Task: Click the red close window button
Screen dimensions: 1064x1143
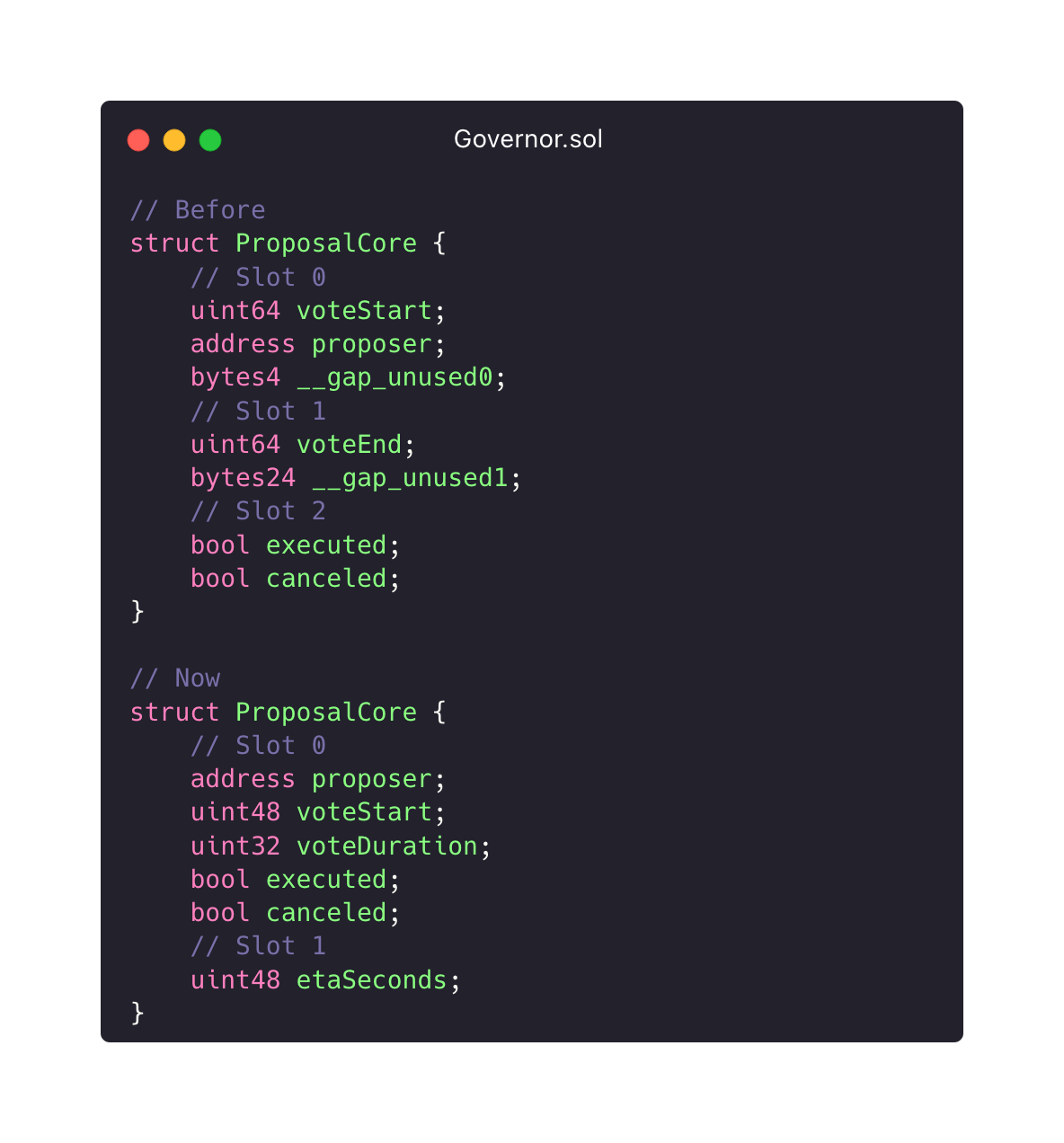Action: [138, 140]
